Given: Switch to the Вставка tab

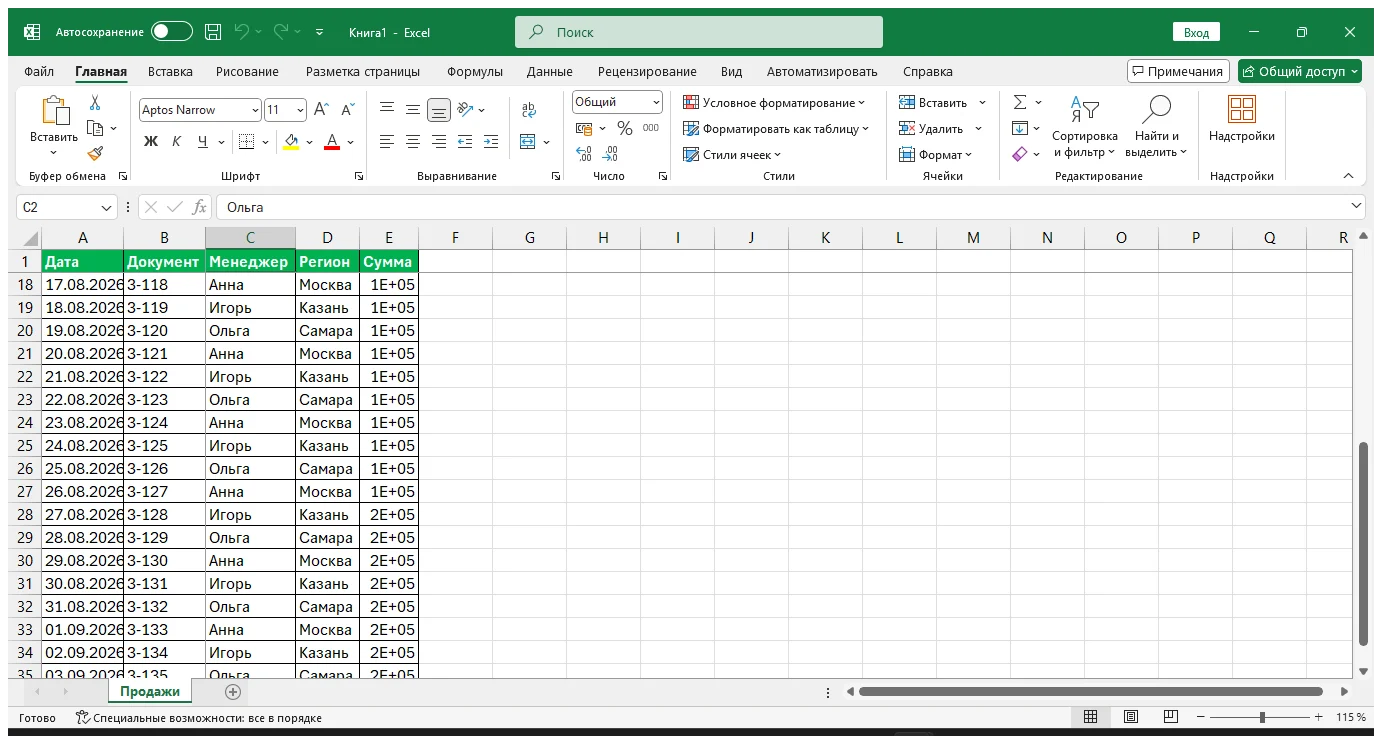Looking at the screenshot, I should tap(170, 72).
